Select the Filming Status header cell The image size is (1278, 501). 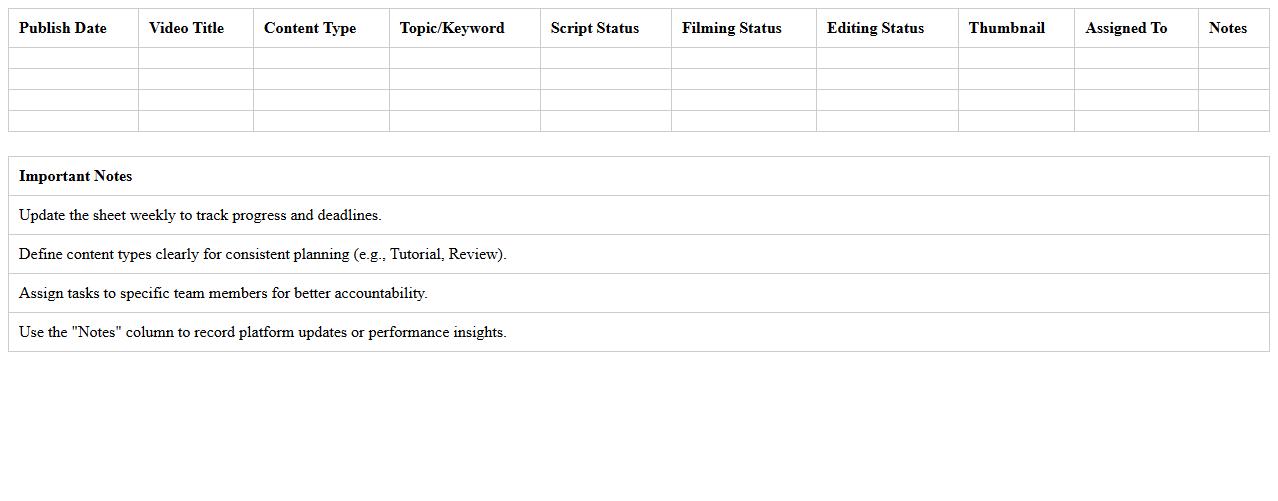pyautogui.click(x=732, y=28)
